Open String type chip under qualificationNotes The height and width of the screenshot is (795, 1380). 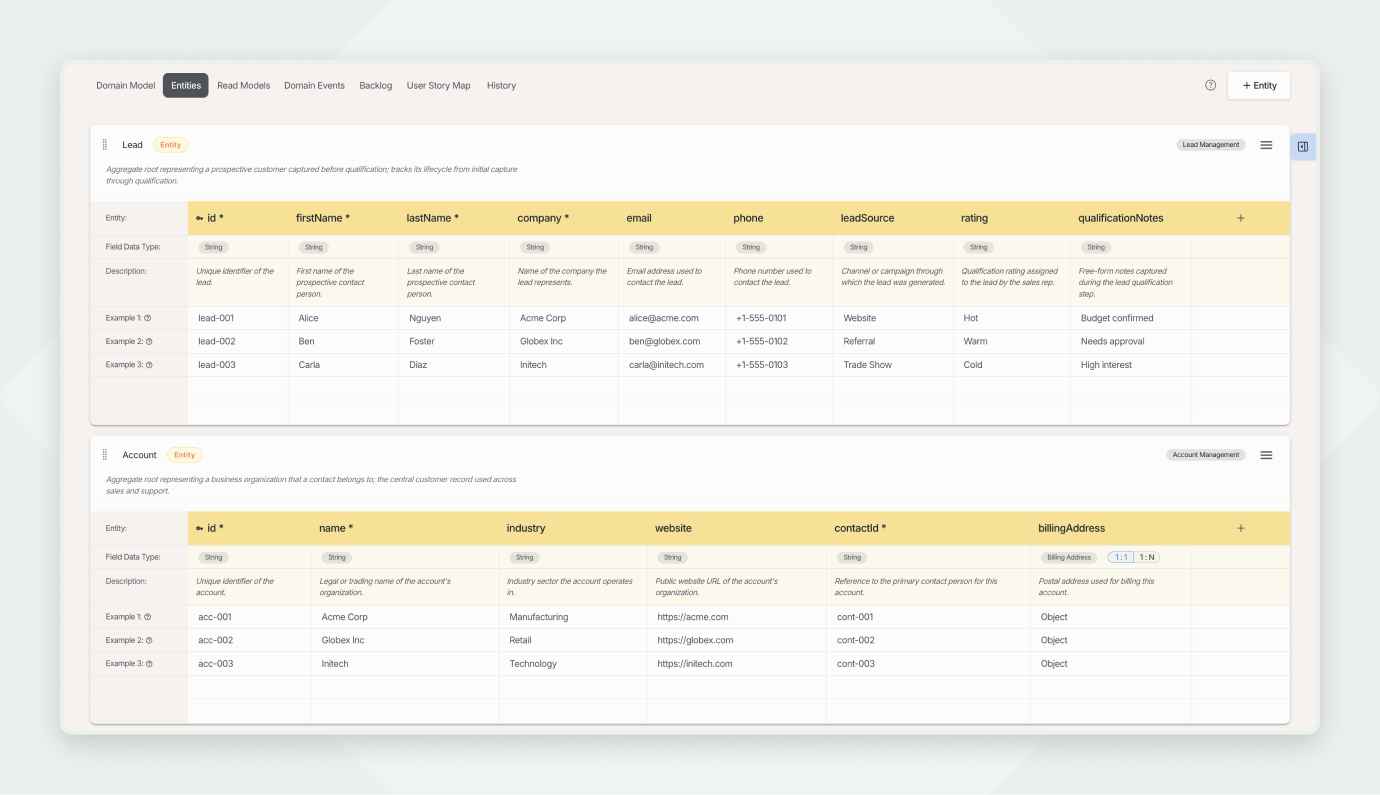(1096, 247)
